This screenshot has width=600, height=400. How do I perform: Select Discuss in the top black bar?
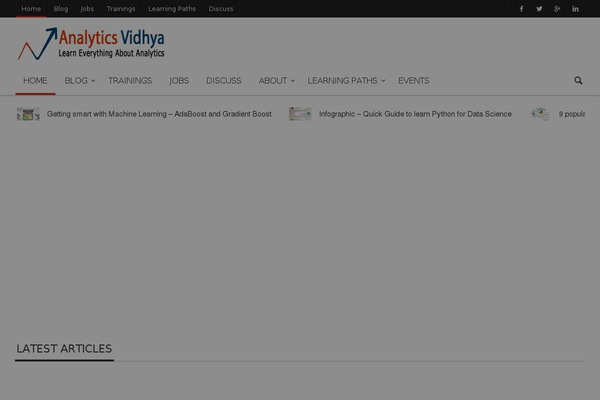pos(221,8)
